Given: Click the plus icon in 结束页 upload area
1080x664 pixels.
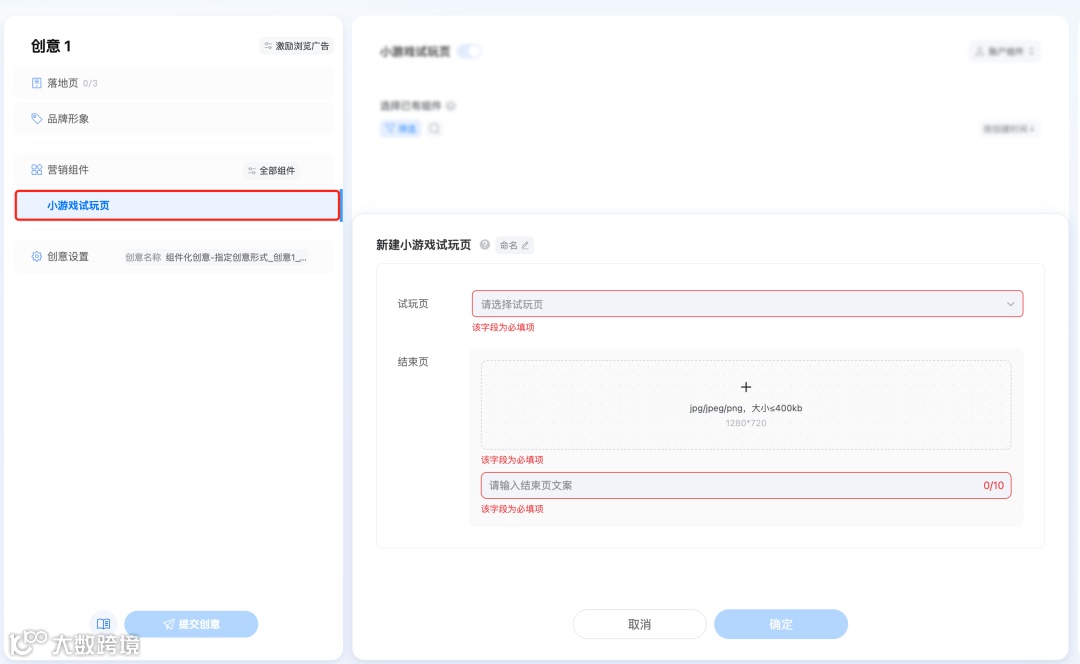Looking at the screenshot, I should point(746,385).
